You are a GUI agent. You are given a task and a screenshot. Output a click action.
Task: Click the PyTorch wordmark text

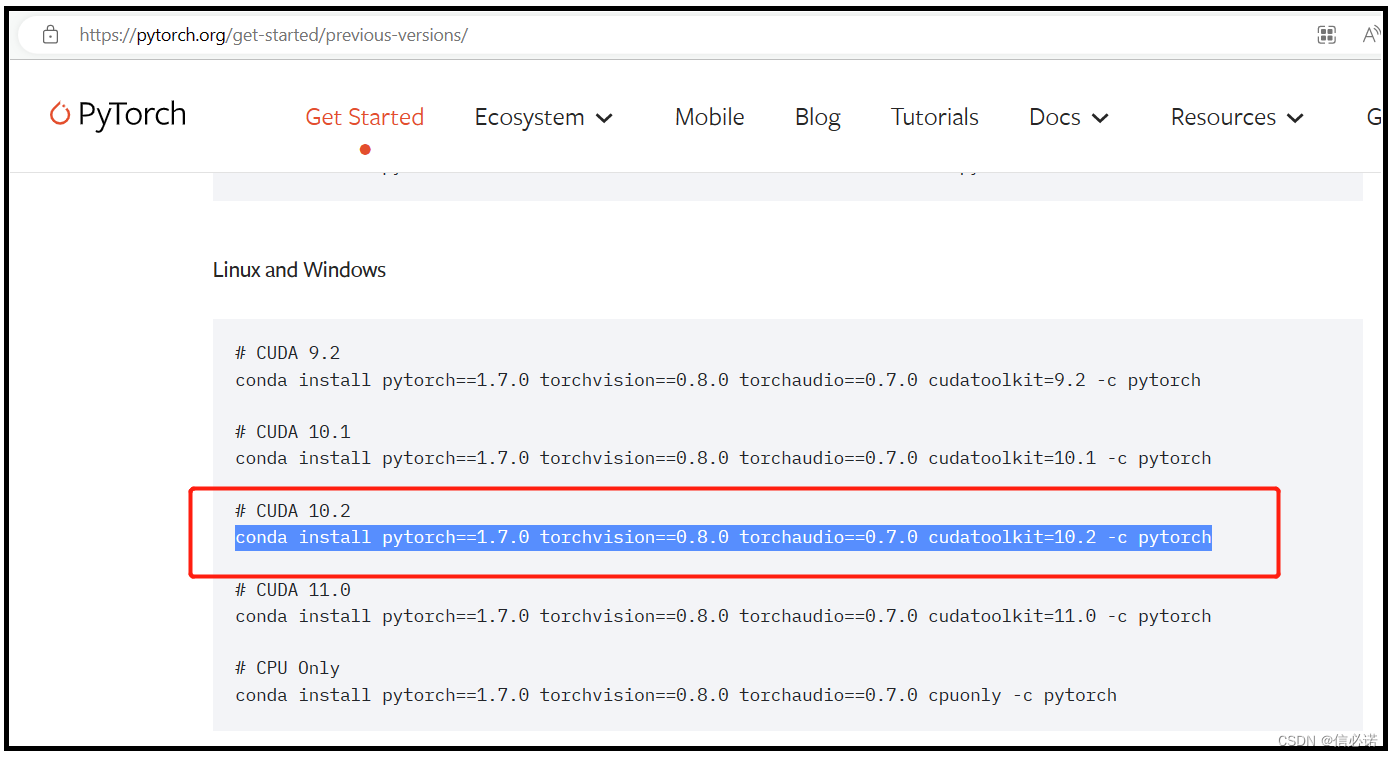(132, 115)
